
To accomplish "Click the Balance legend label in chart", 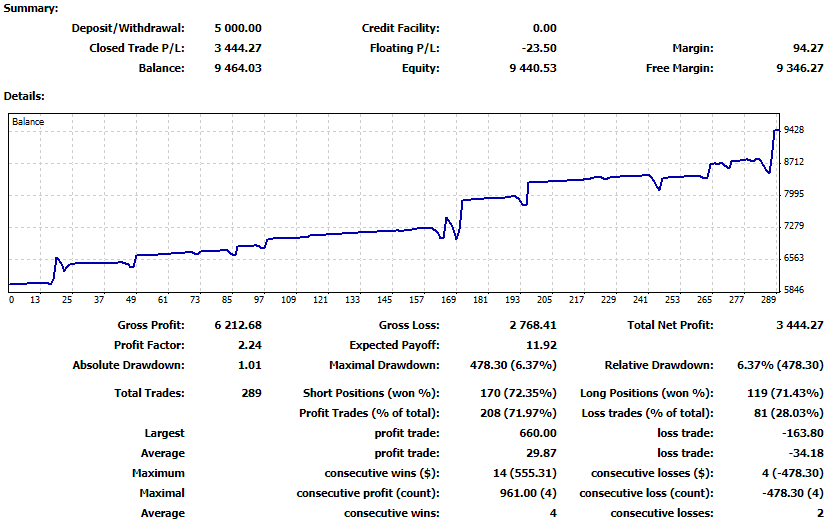I will coord(28,122).
